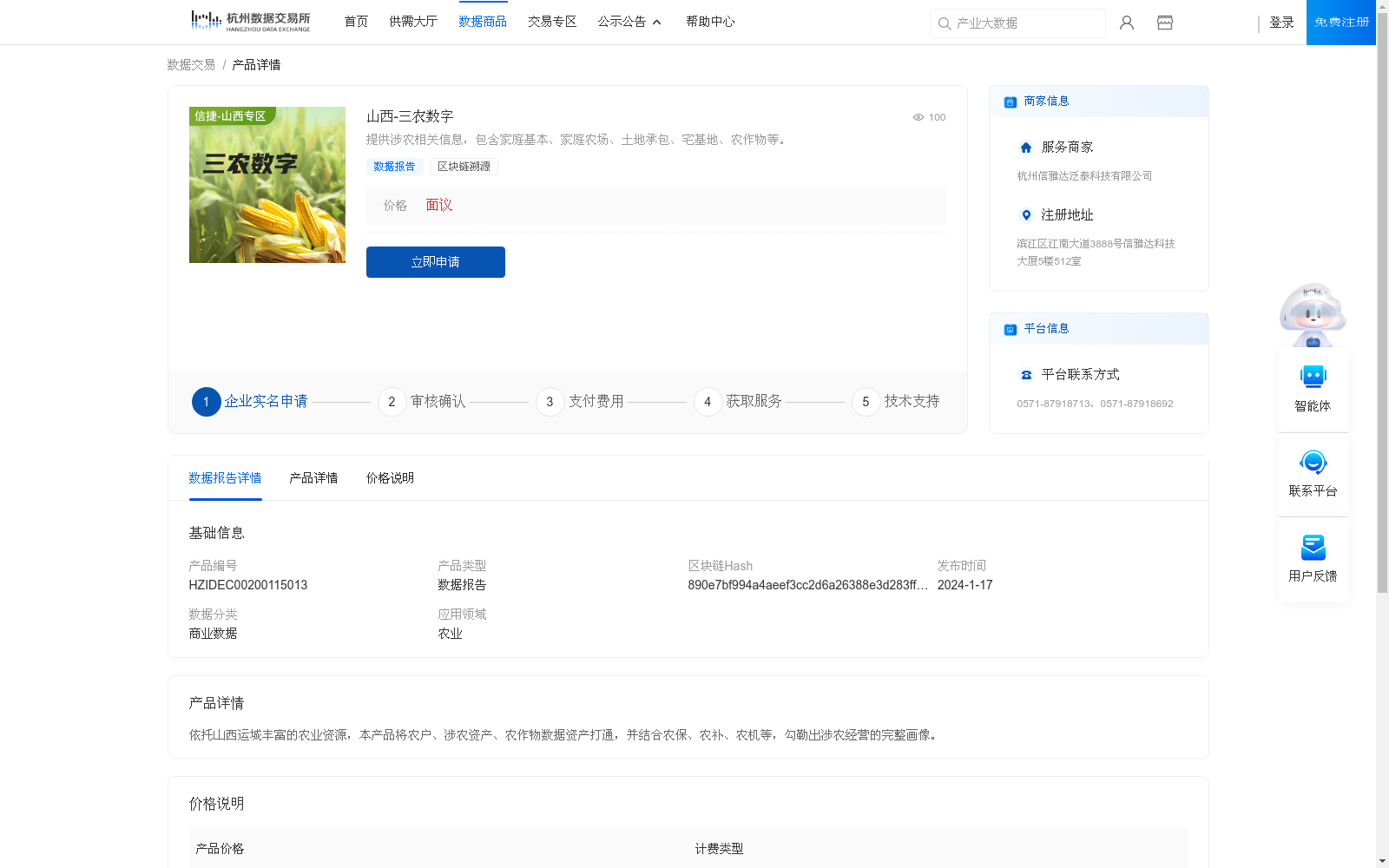This screenshot has height=868, width=1389.
Task: Click merchant name 杭州信雅达泛泰科技有限公司
Action: point(1084,176)
